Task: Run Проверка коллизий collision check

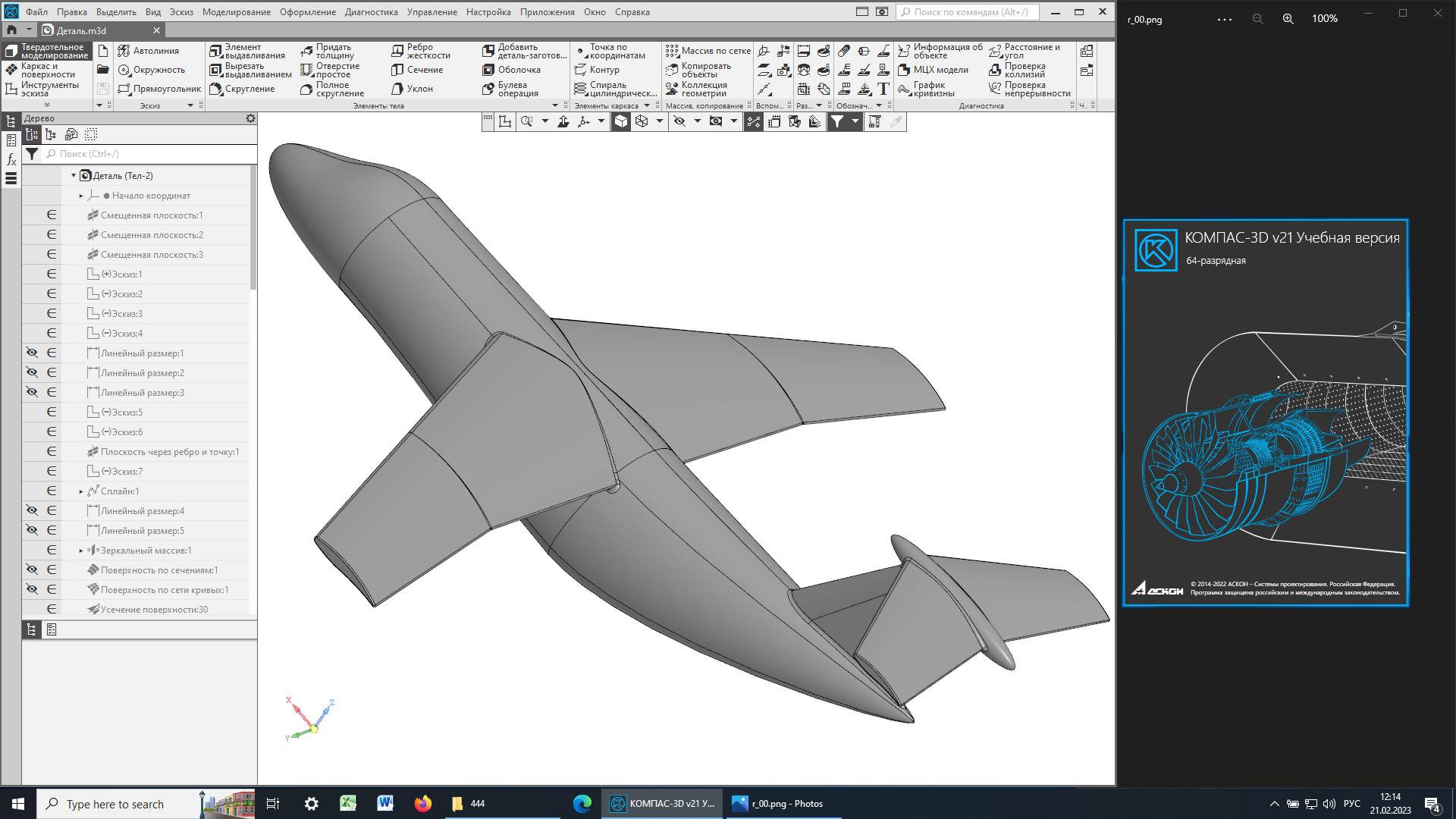Action: (1017, 70)
